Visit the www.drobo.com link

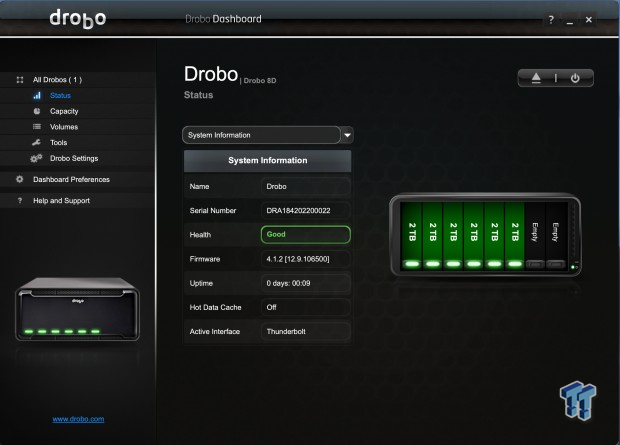pyautogui.click(x=78, y=419)
